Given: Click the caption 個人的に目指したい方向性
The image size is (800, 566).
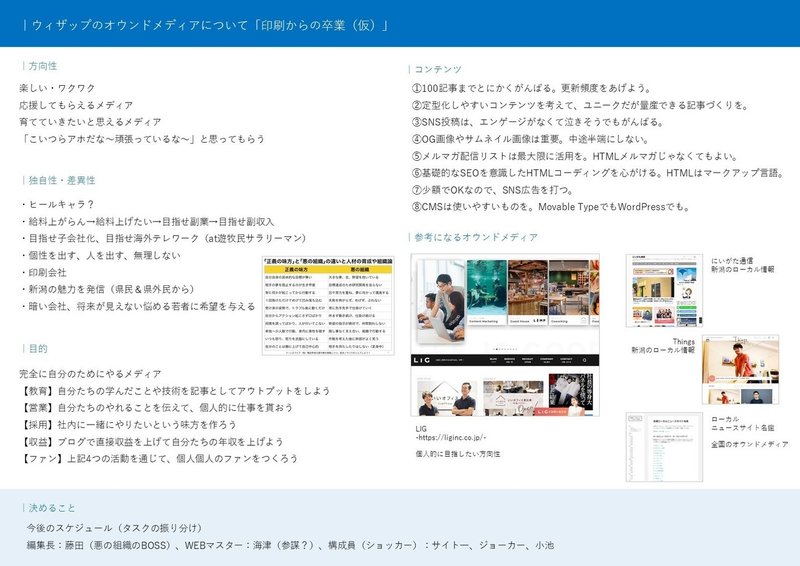Looking at the screenshot, I should pyautogui.click(x=458, y=454).
